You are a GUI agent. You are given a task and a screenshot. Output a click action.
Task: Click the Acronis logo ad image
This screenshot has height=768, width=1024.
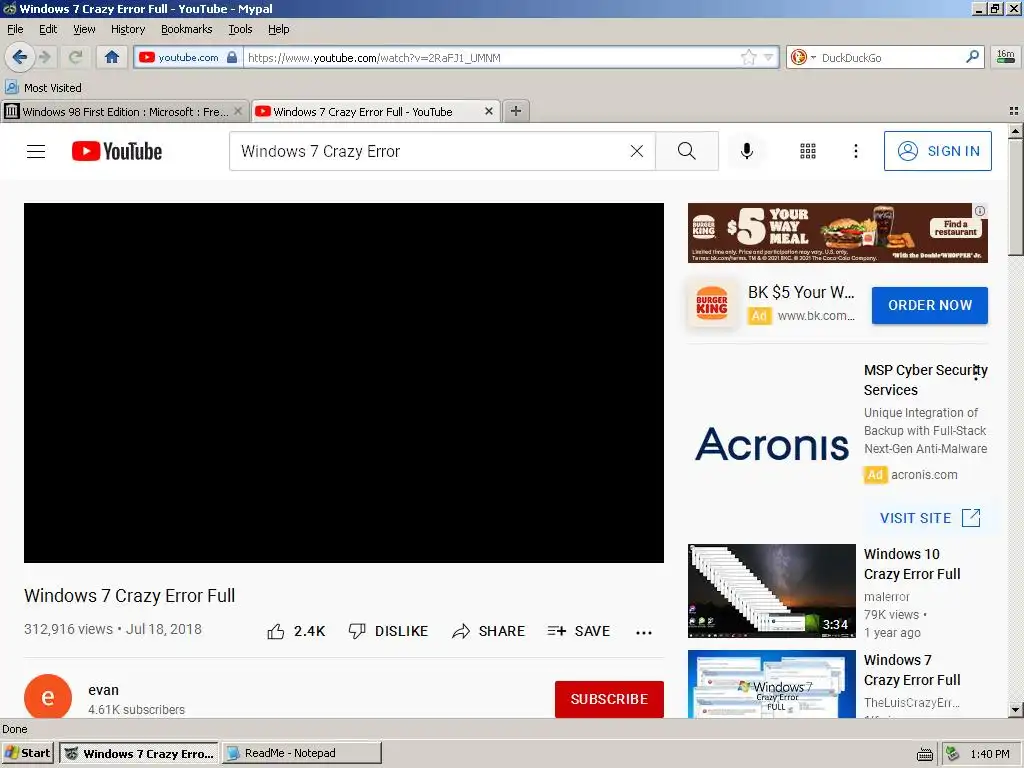pos(772,444)
